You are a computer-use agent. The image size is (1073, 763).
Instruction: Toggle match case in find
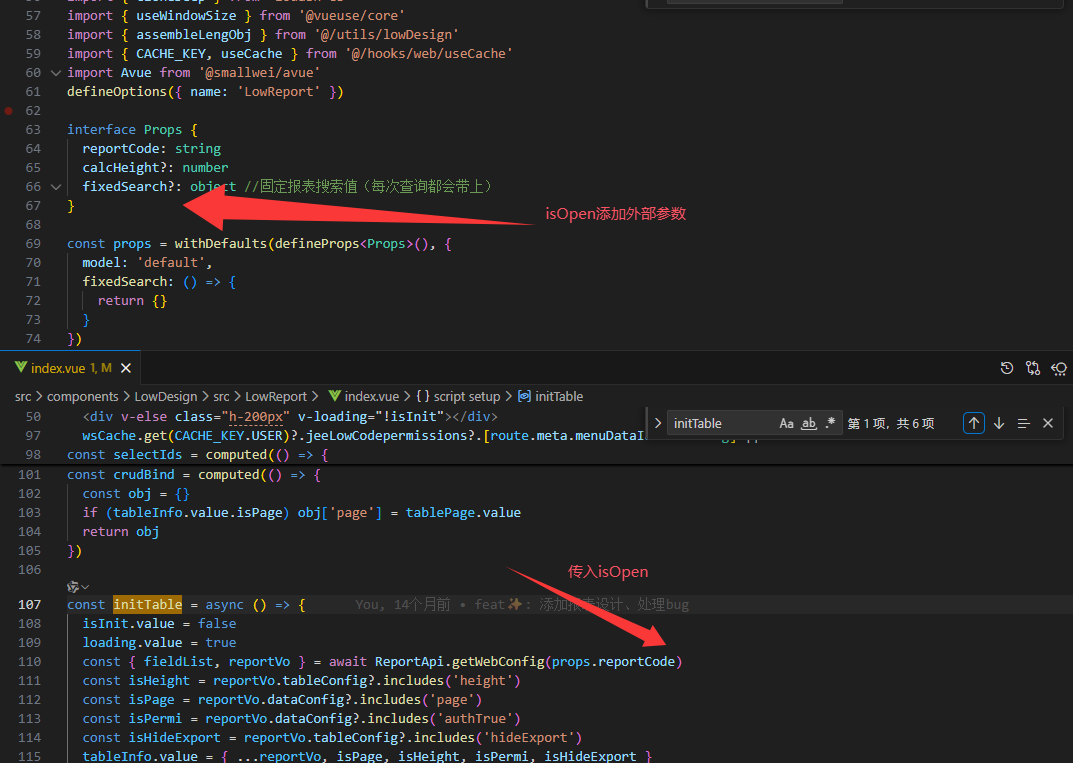tap(787, 423)
